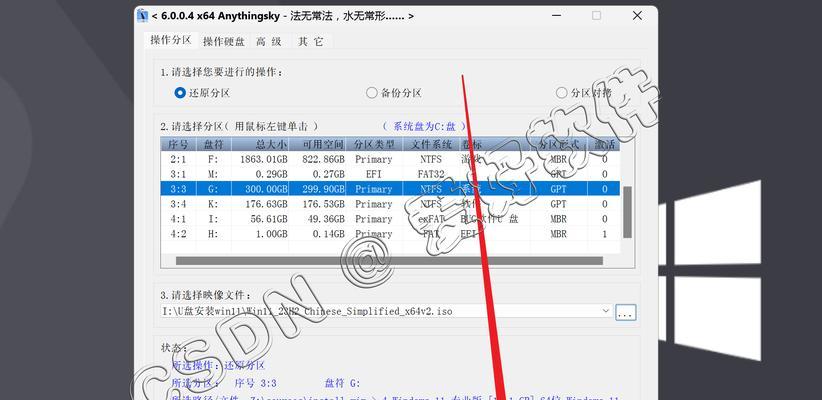
Task: Select partition row 4:2 drive H:
Action: tap(391, 234)
